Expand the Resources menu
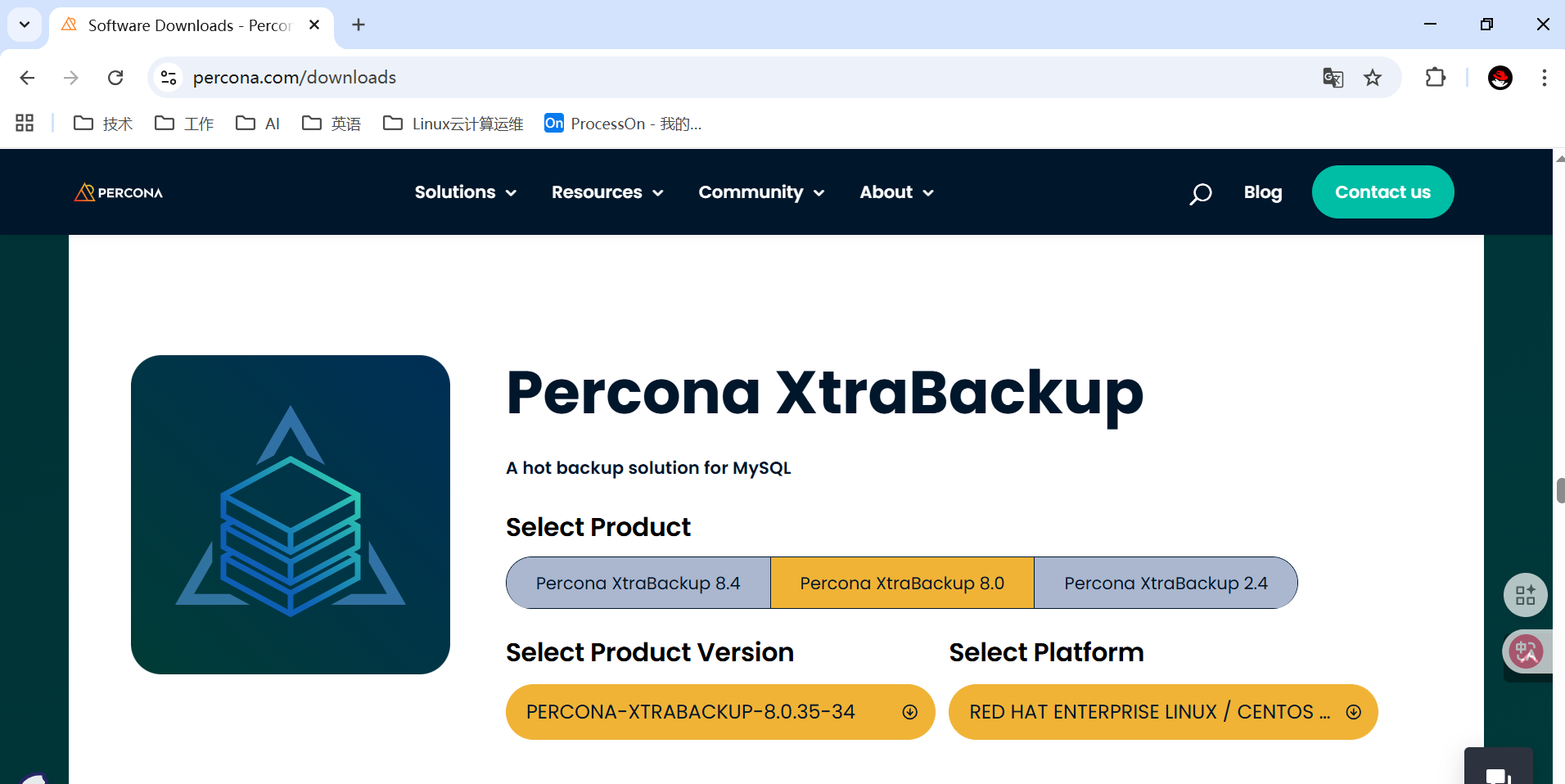1565x784 pixels. [607, 192]
